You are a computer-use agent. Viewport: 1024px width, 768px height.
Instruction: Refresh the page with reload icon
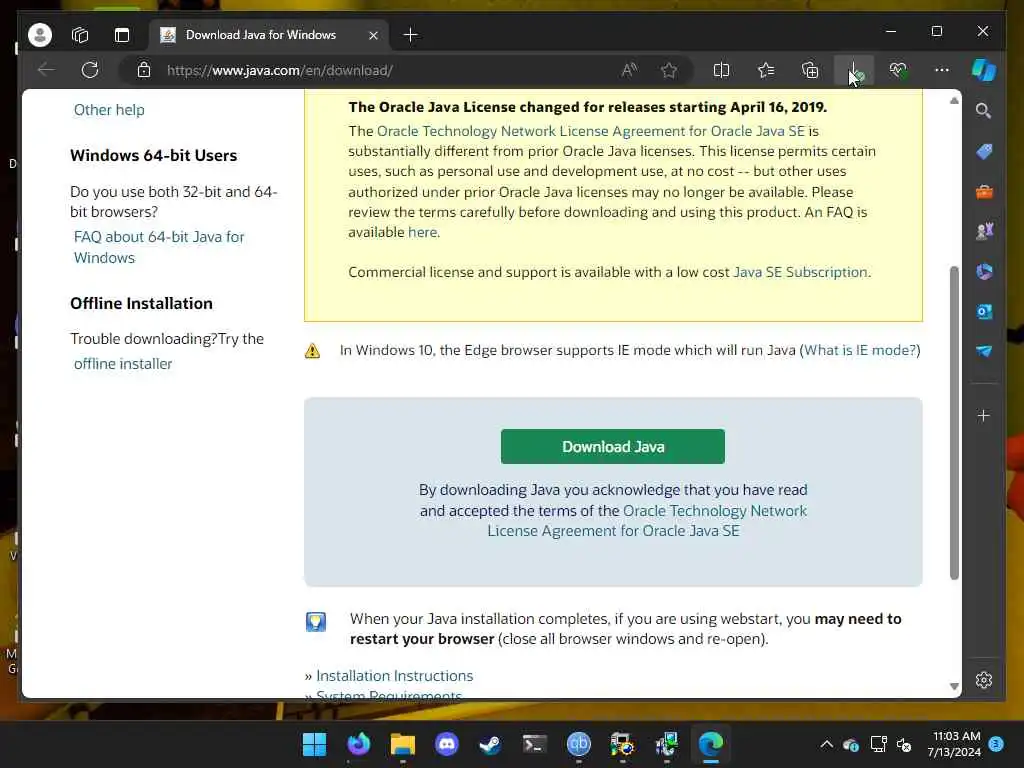click(90, 70)
